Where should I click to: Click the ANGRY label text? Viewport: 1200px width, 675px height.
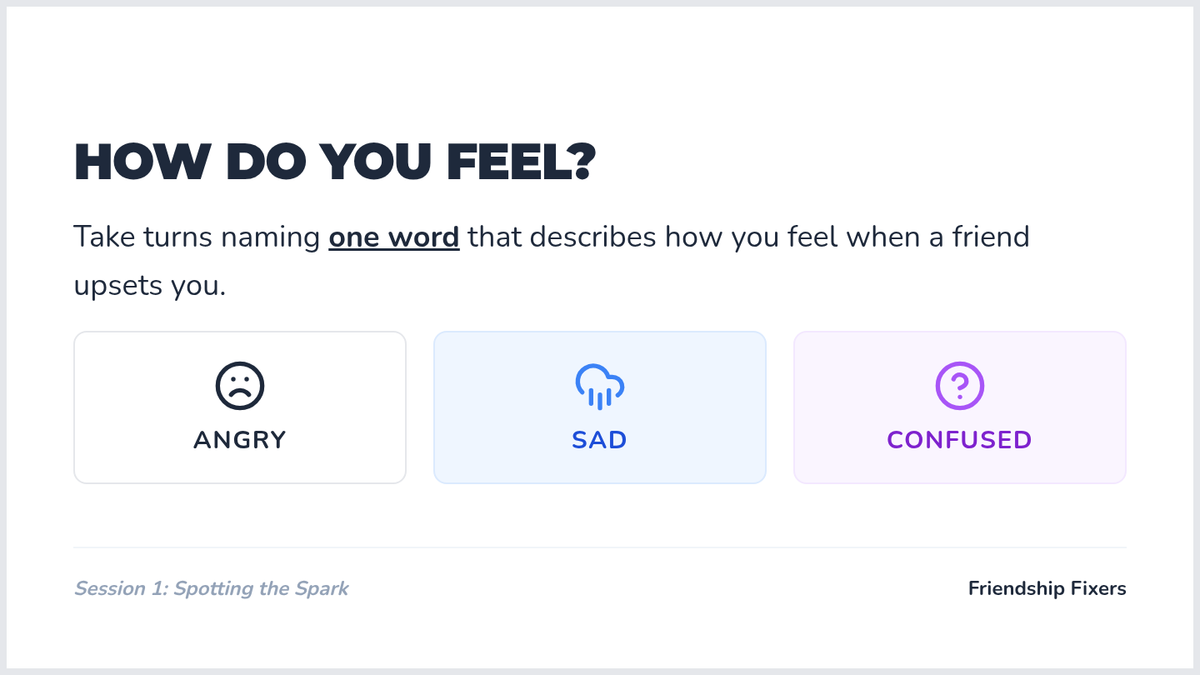pos(240,440)
